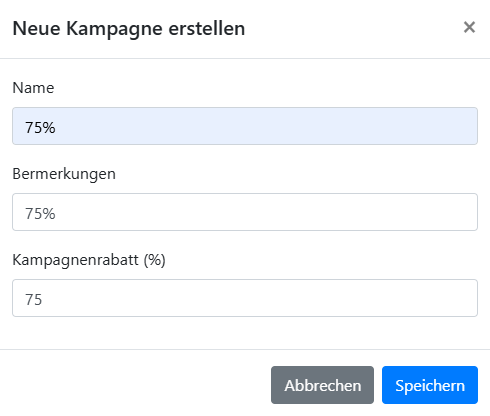
Task: Close the Neue Kampagne erstellen dialog
Action: [469, 27]
